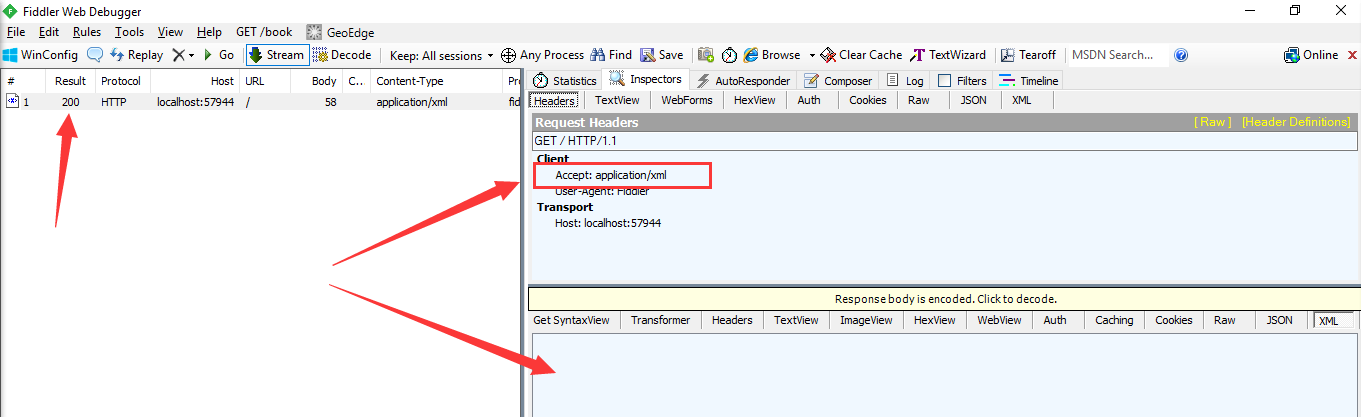Image resolution: width=1361 pixels, height=417 pixels.
Task: Open the Header Definitions link
Action: [x=1296, y=122]
